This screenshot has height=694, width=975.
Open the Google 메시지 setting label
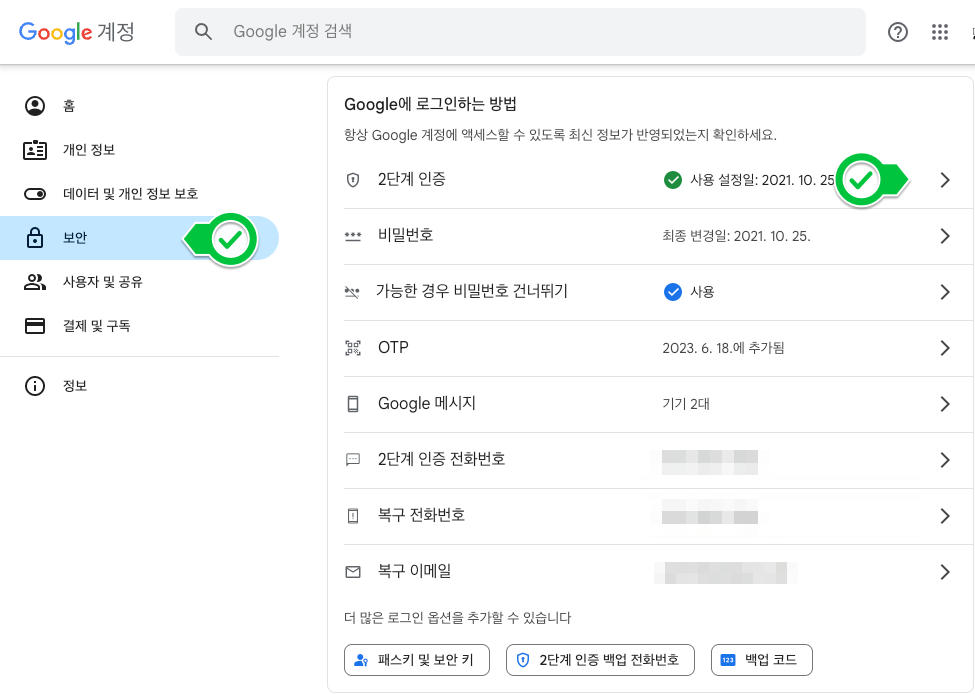coord(427,404)
